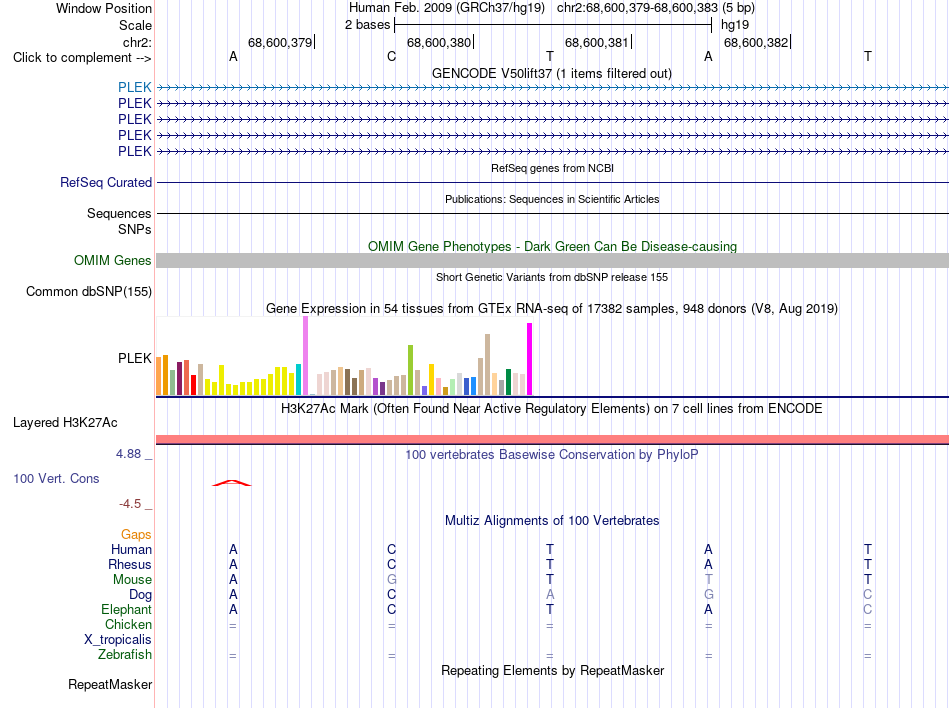
Task: Select the Elephant alignment row label
Action: [126, 609]
